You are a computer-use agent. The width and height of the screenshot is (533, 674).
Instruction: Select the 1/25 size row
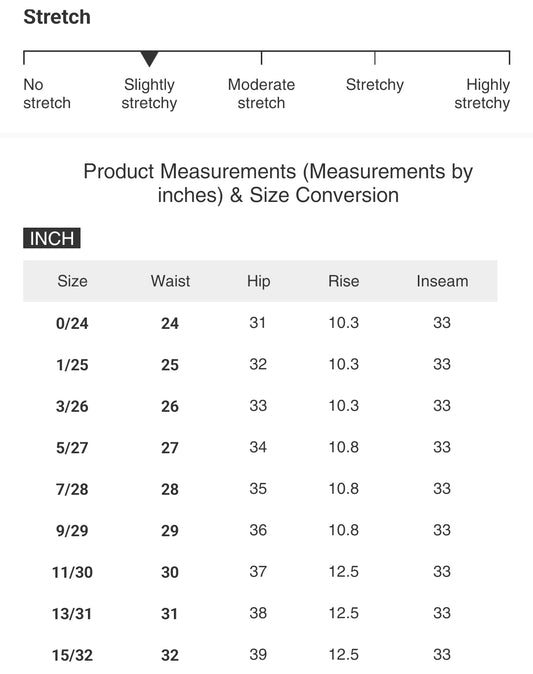coord(260,365)
